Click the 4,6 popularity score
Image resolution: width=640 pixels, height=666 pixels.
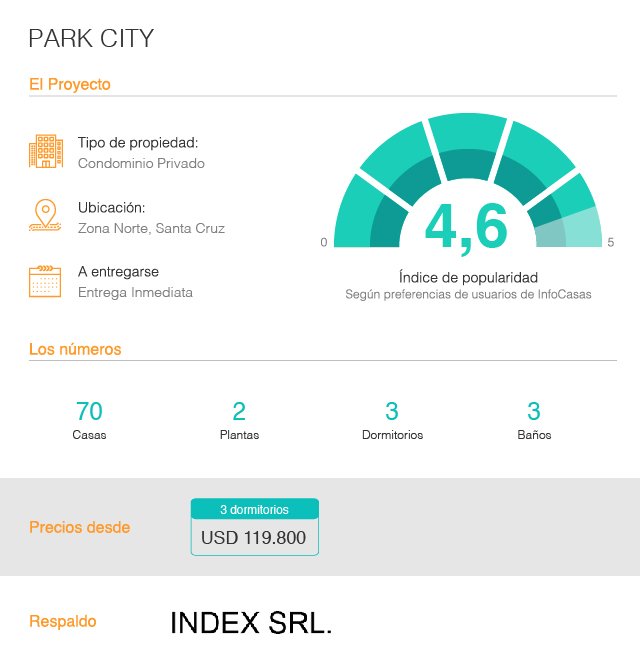pos(466,226)
